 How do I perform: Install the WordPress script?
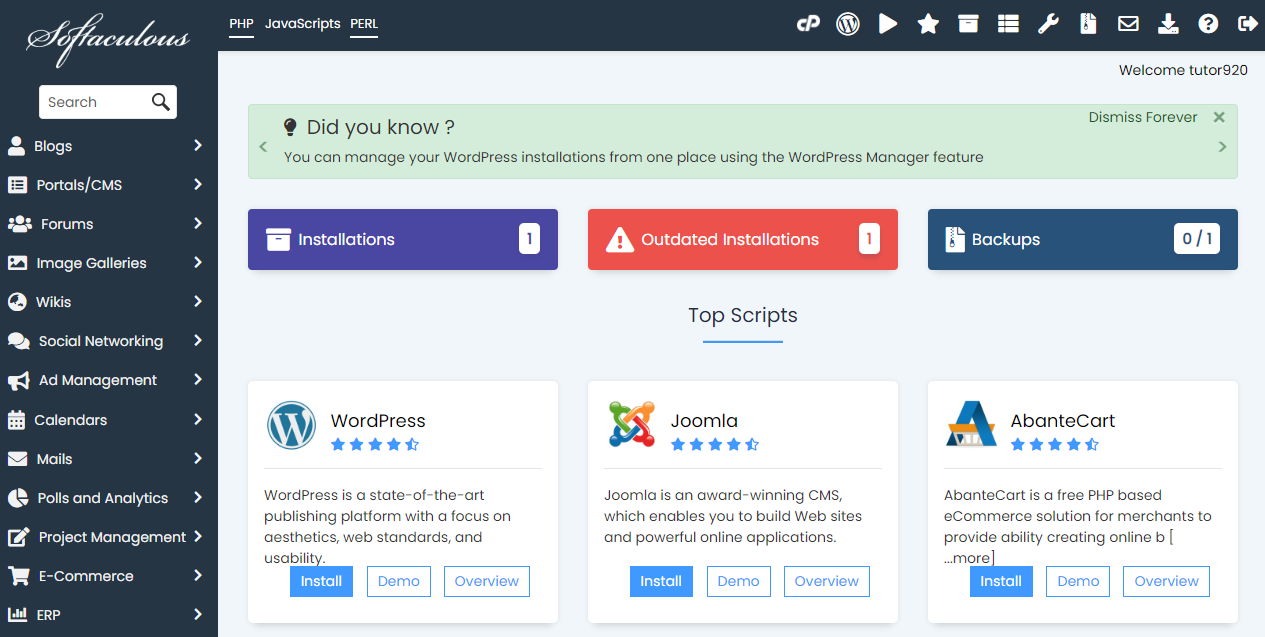coord(321,581)
